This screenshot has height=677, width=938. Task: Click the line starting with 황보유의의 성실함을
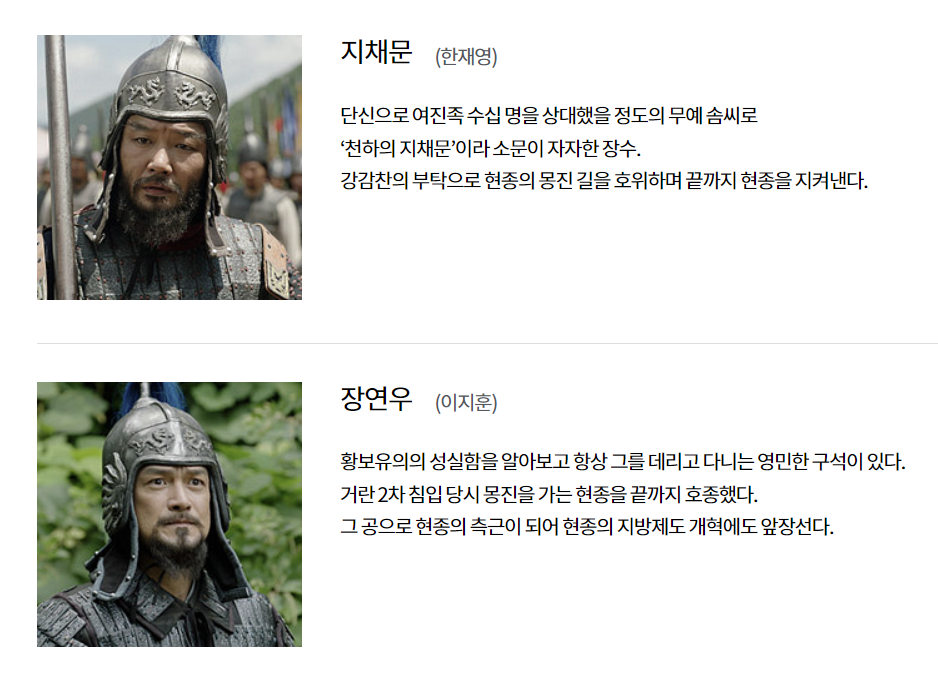click(623, 462)
